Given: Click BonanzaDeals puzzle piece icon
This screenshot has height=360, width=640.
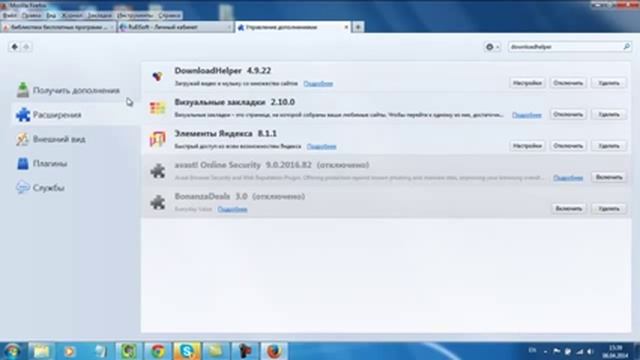Looking at the screenshot, I should pos(158,202).
